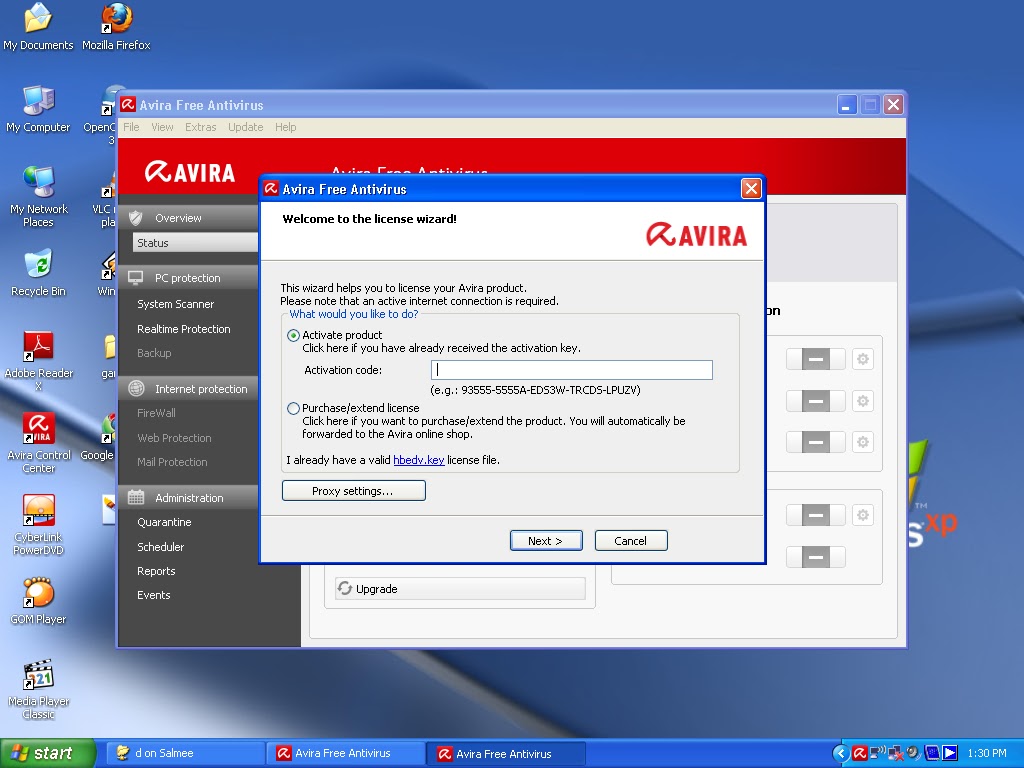The image size is (1024, 768).
Task: Select Status in the sidebar
Action: click(195, 243)
